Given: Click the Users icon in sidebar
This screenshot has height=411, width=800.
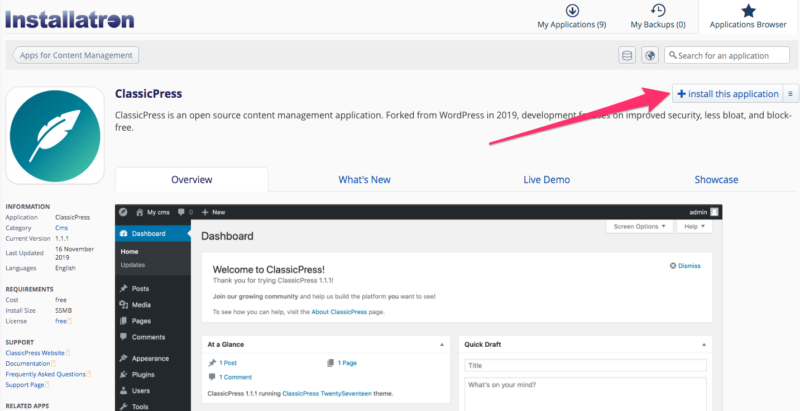Looking at the screenshot, I should click(x=123, y=391).
